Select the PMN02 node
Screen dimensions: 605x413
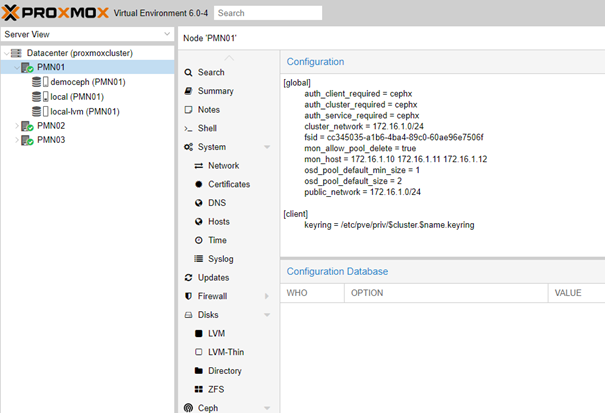51,126
